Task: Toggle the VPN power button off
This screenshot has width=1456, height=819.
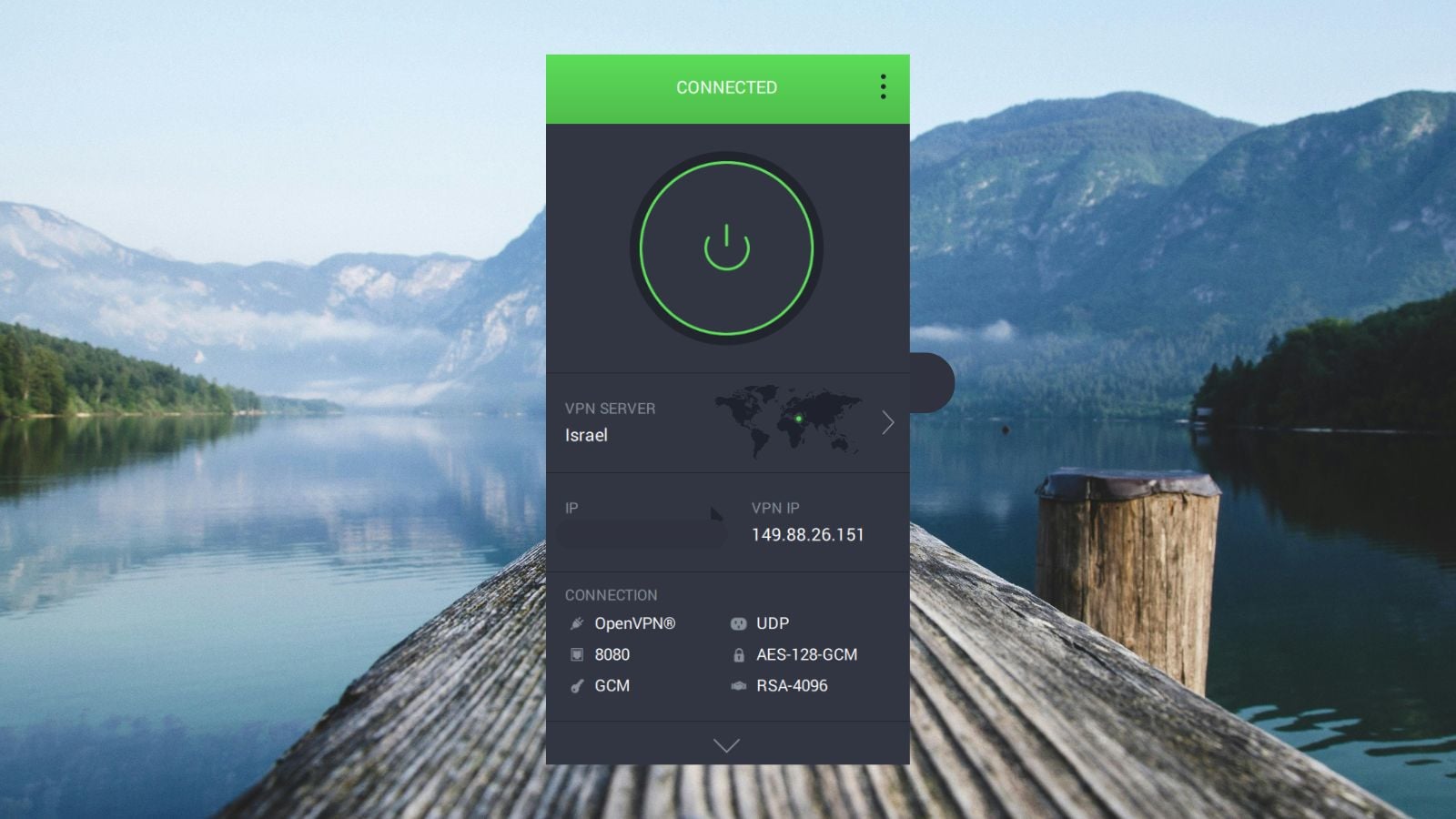Action: tap(726, 248)
